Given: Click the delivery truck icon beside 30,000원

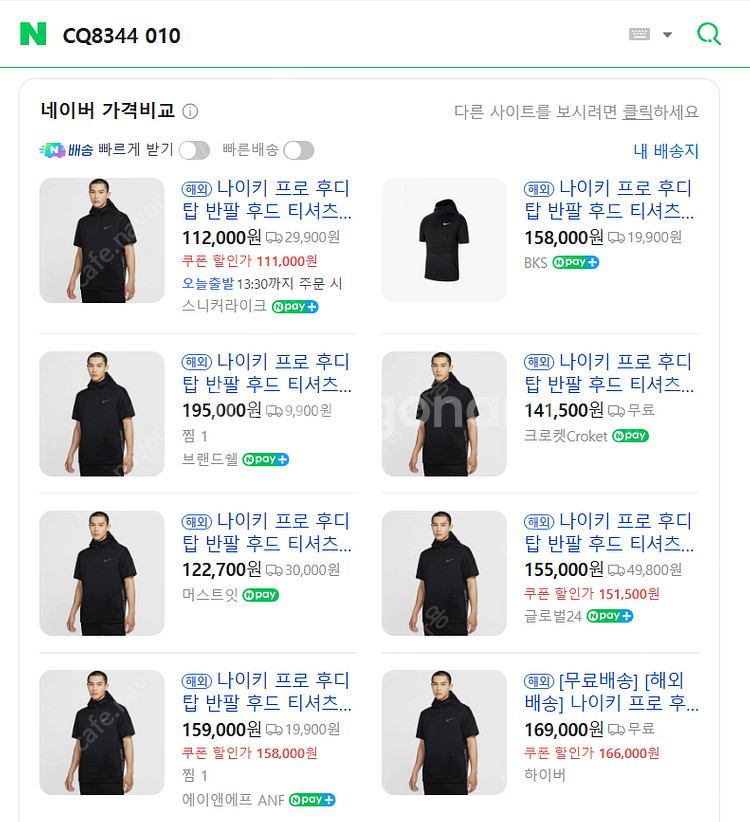Looking at the screenshot, I should [x=274, y=570].
